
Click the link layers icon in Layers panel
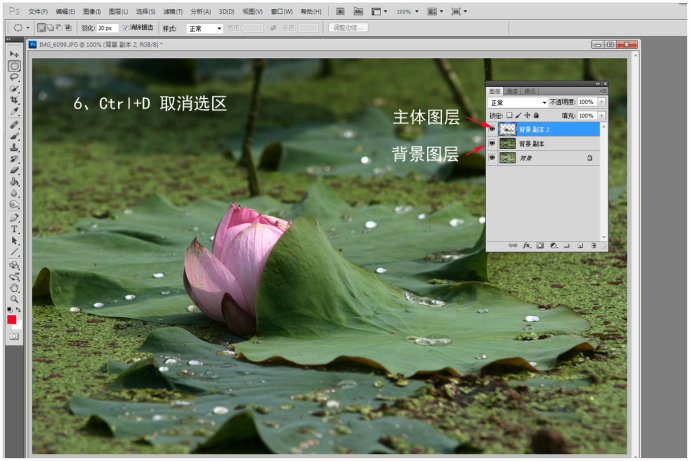[513, 245]
